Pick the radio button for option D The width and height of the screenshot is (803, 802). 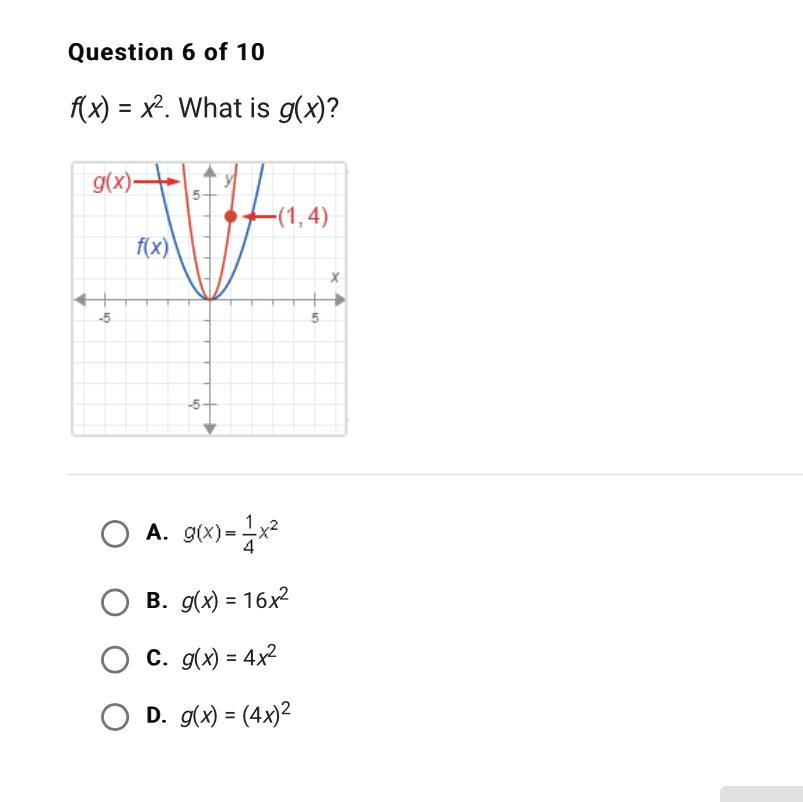pos(115,716)
